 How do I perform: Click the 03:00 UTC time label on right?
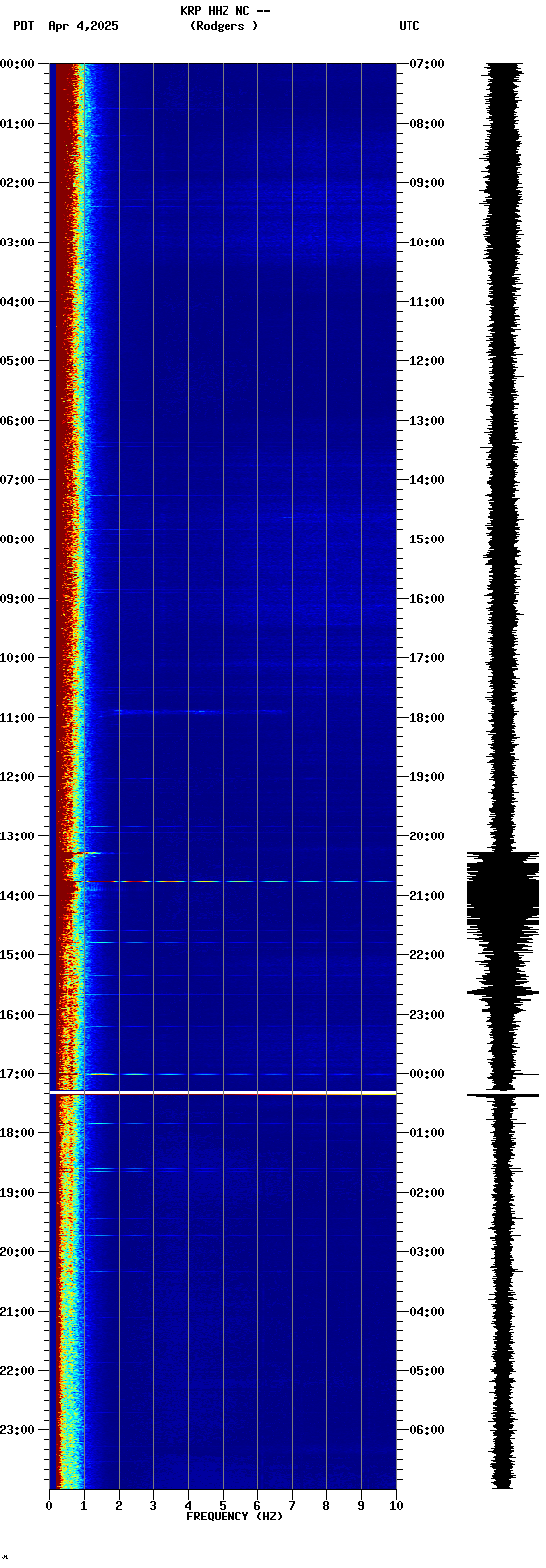pos(427,1252)
